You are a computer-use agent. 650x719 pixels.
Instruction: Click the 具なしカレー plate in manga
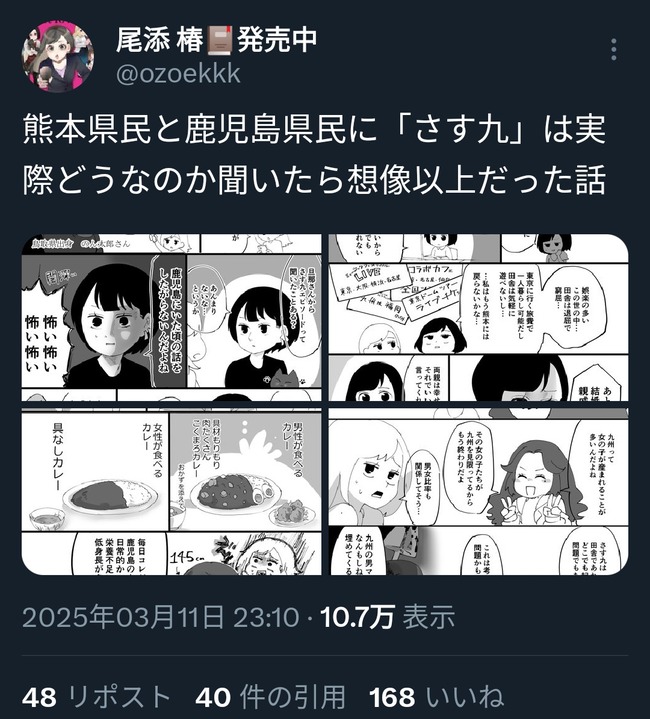point(110,497)
